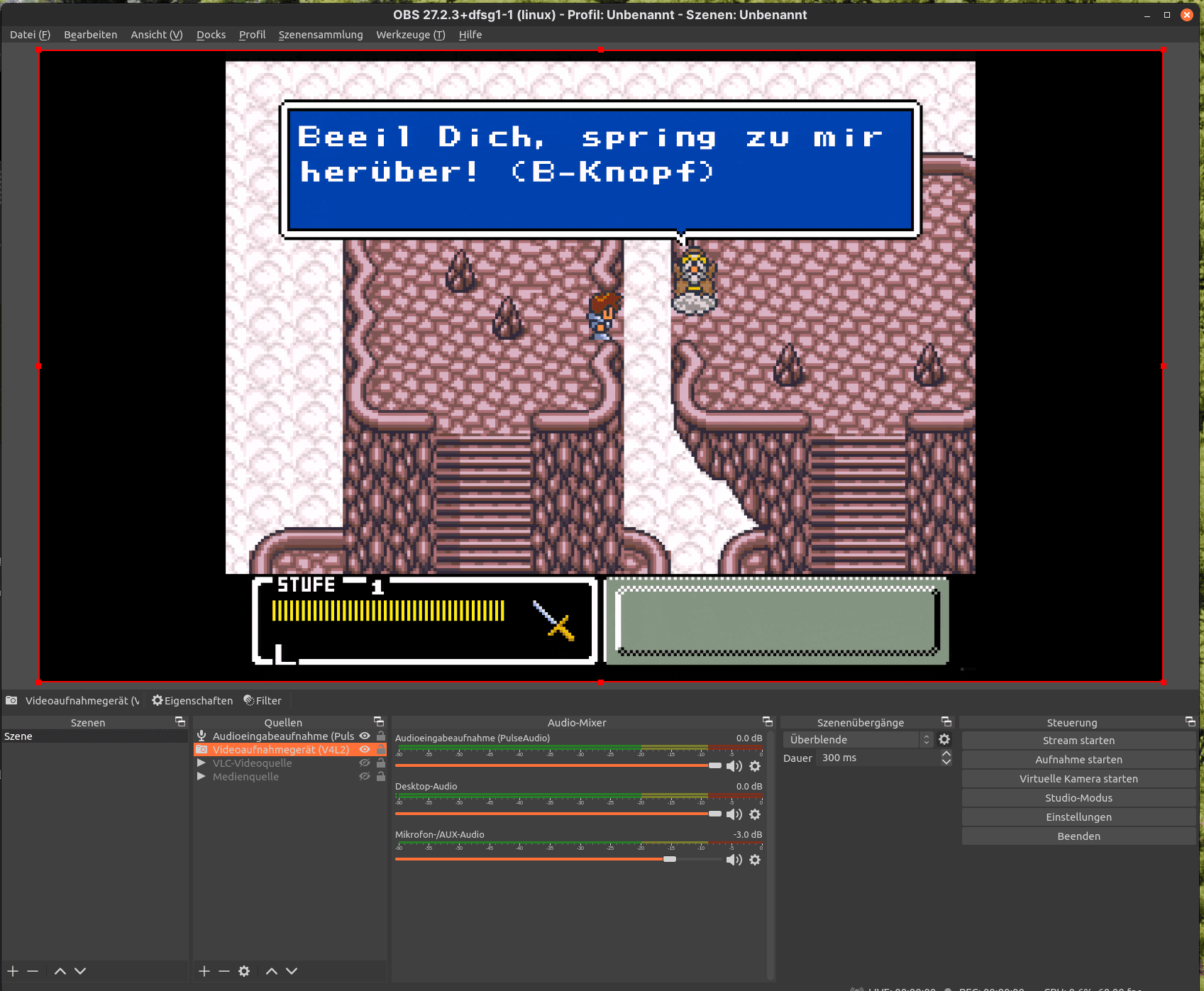Image resolution: width=1204 pixels, height=991 pixels.
Task: Open the Hilfe menu
Action: point(470,35)
